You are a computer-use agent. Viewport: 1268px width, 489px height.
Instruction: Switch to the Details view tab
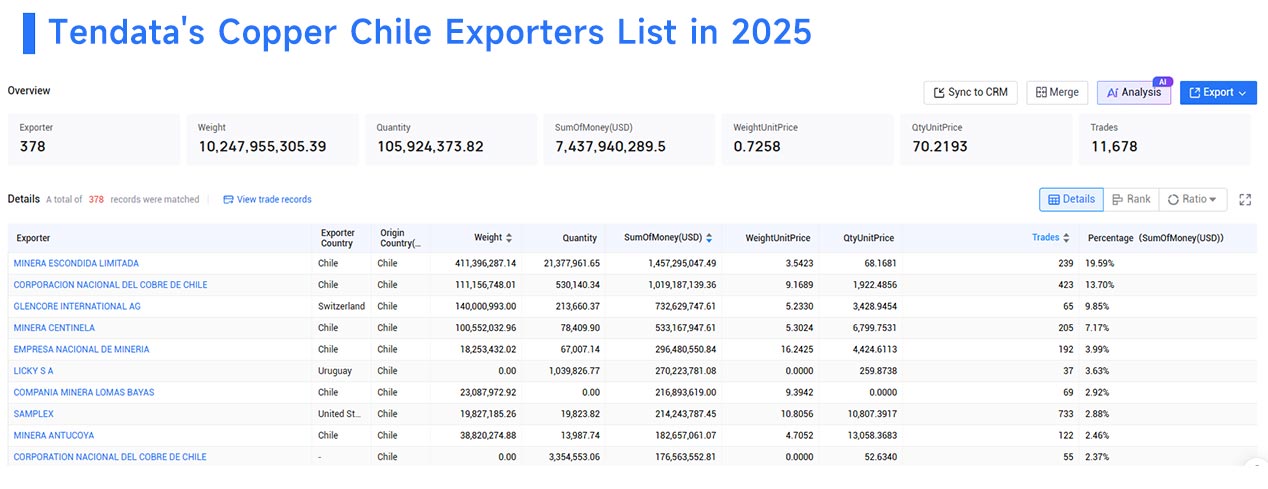(1071, 199)
